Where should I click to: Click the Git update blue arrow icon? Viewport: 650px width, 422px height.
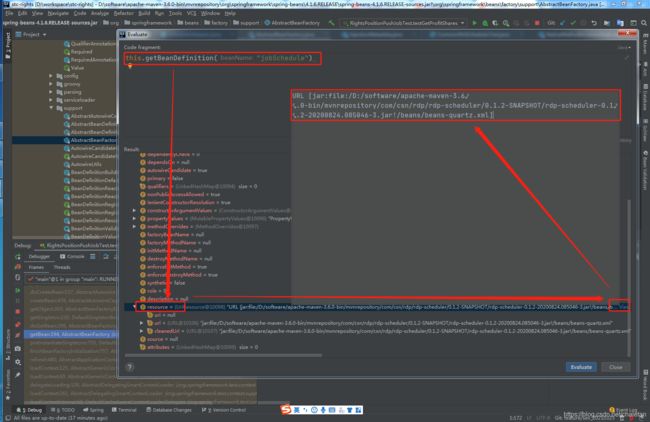pyautogui.click(x=563, y=23)
